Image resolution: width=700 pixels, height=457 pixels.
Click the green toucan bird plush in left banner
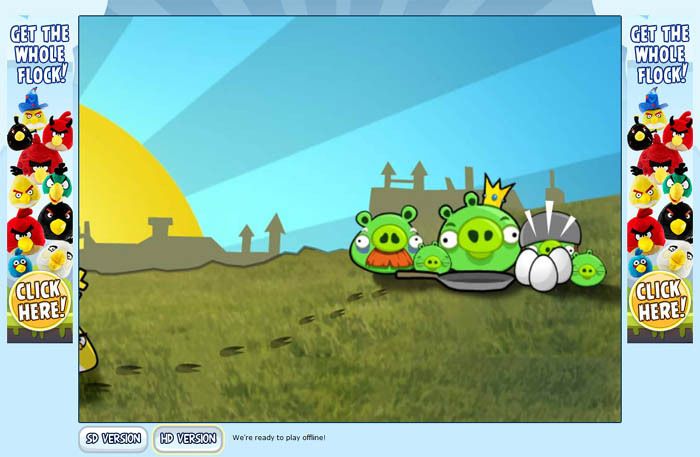(58, 187)
